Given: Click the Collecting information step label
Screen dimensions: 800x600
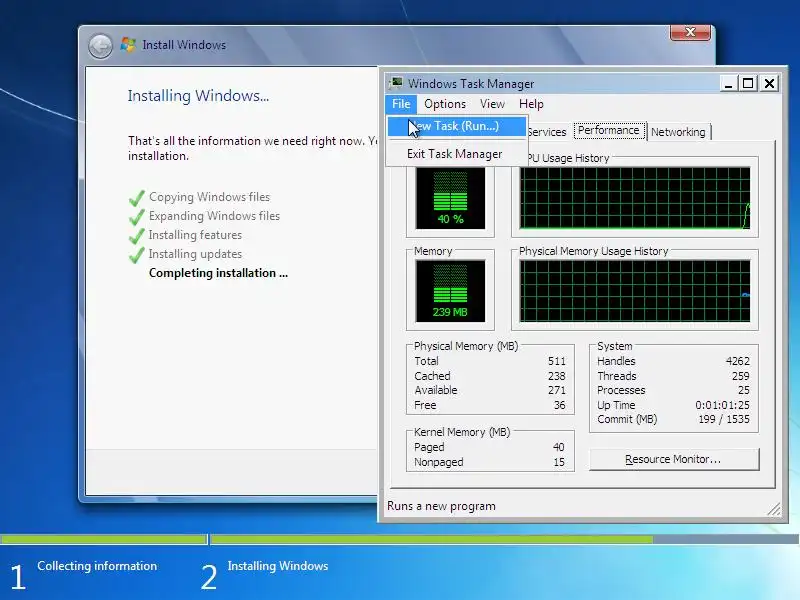Looking at the screenshot, I should (x=97, y=566).
